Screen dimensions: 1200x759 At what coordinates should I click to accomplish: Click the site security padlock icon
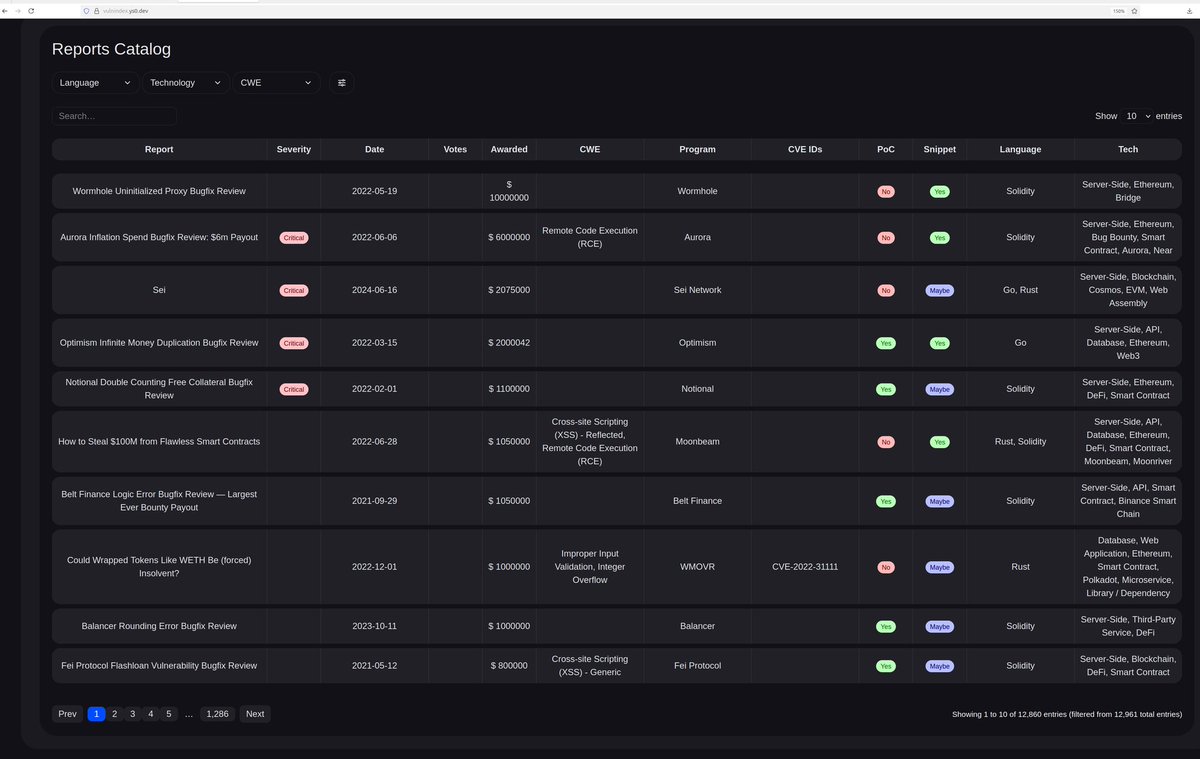point(97,10)
